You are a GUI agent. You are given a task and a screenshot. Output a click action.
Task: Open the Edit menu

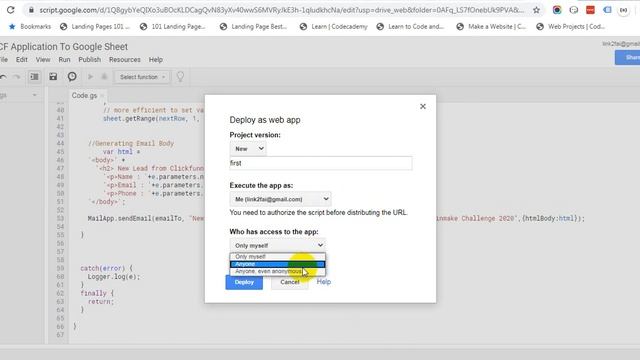tap(22, 60)
